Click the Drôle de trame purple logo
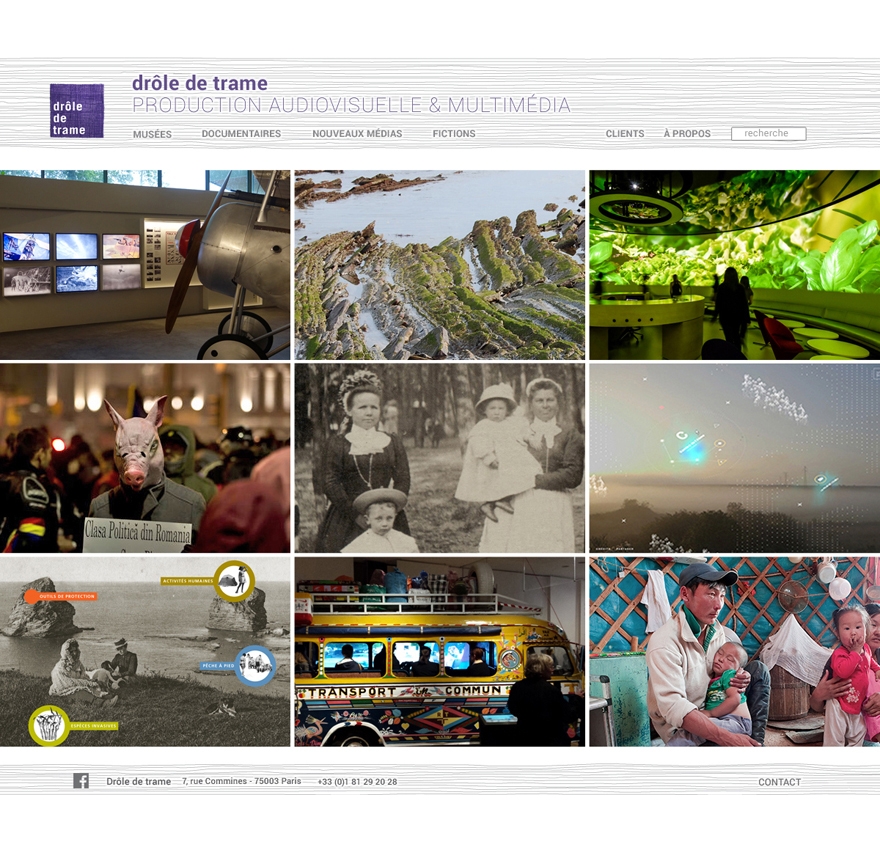Screen dimensions: 880x852 click(x=77, y=110)
